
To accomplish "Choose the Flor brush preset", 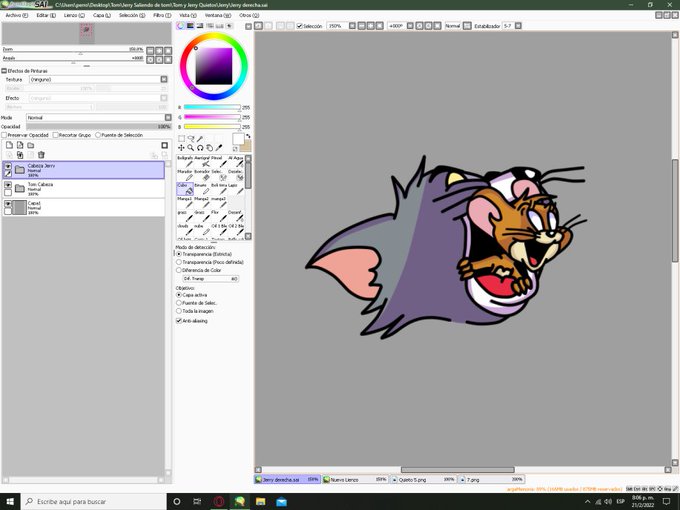I will pos(218,216).
